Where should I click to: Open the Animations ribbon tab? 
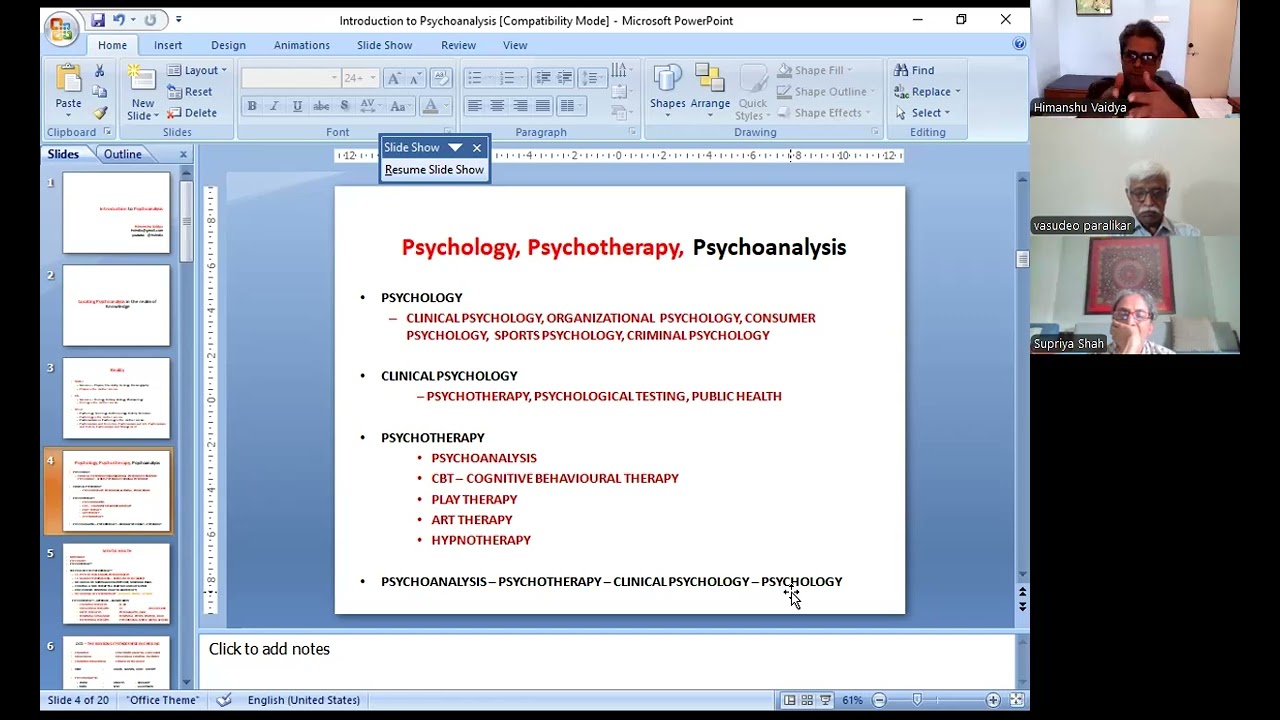[302, 45]
